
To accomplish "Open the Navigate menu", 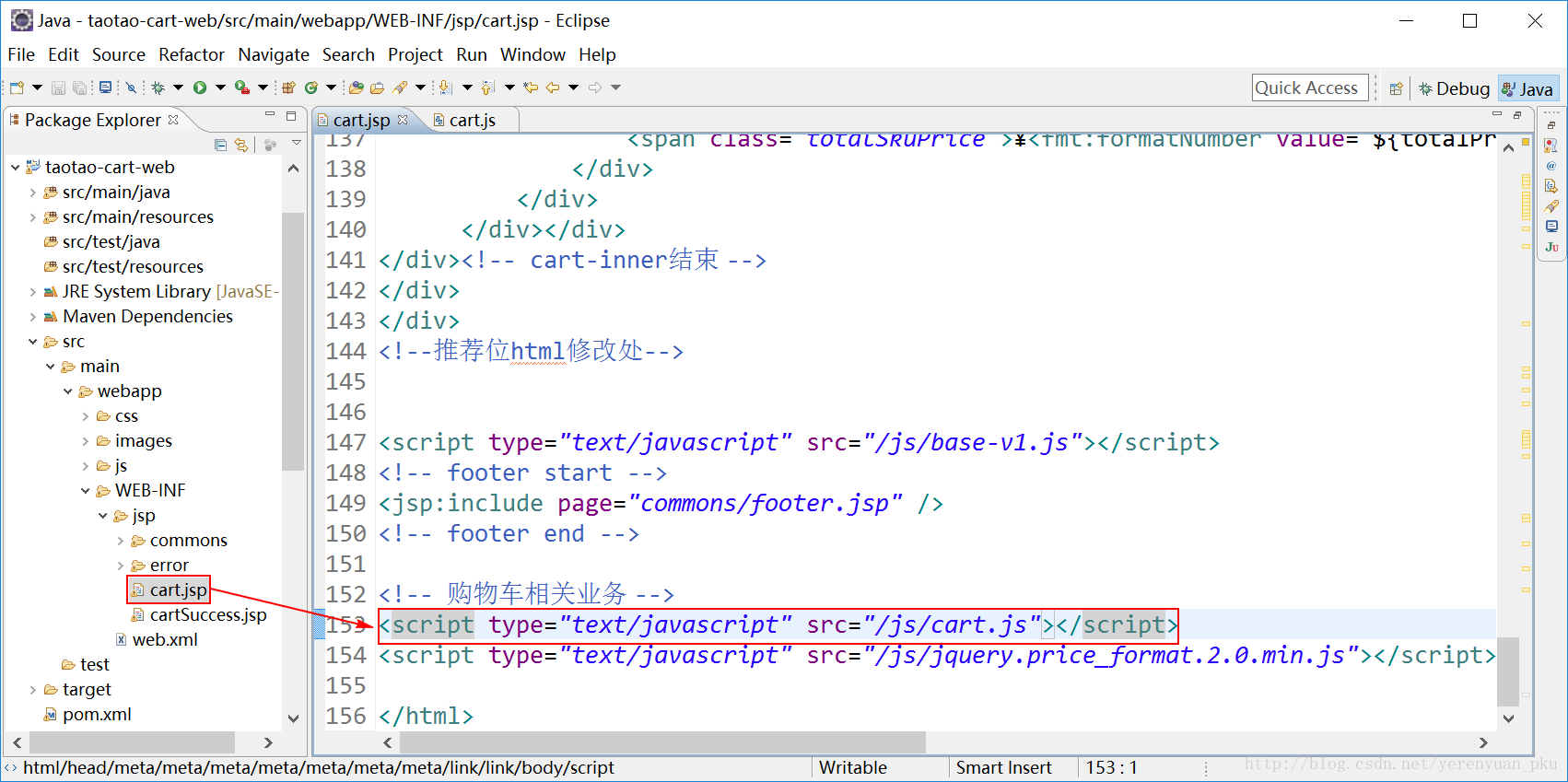I will (274, 55).
